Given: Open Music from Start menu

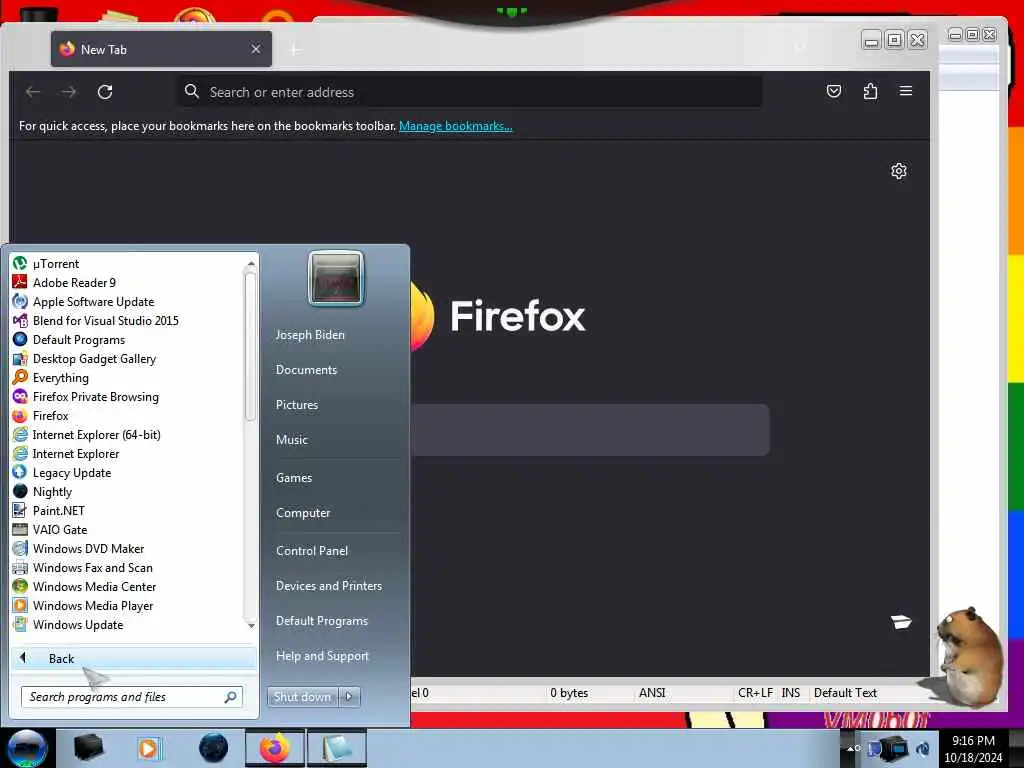Looking at the screenshot, I should (x=291, y=440).
